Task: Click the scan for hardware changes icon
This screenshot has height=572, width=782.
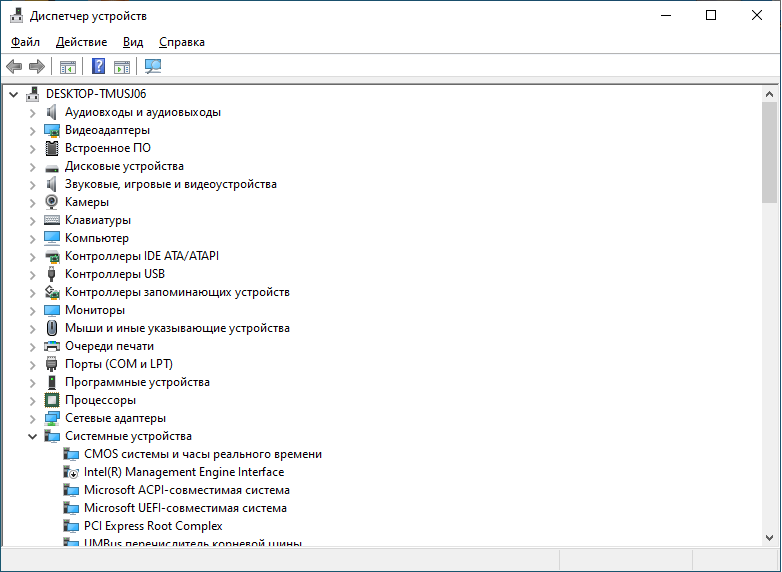Action: [x=153, y=66]
